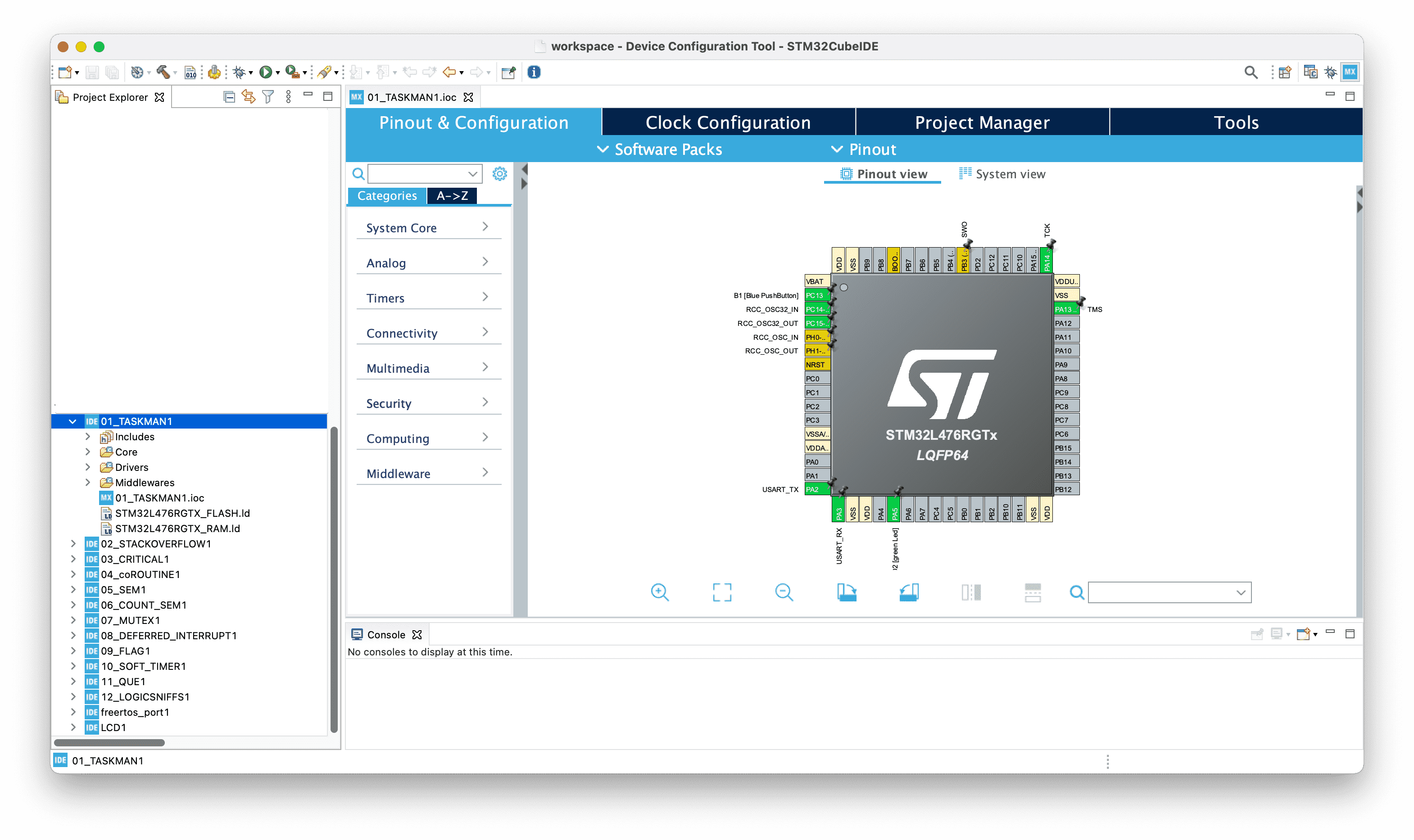This screenshot has height=840, width=1414.
Task: Switch to the C/C++ perspective icon
Action: pos(1310,72)
